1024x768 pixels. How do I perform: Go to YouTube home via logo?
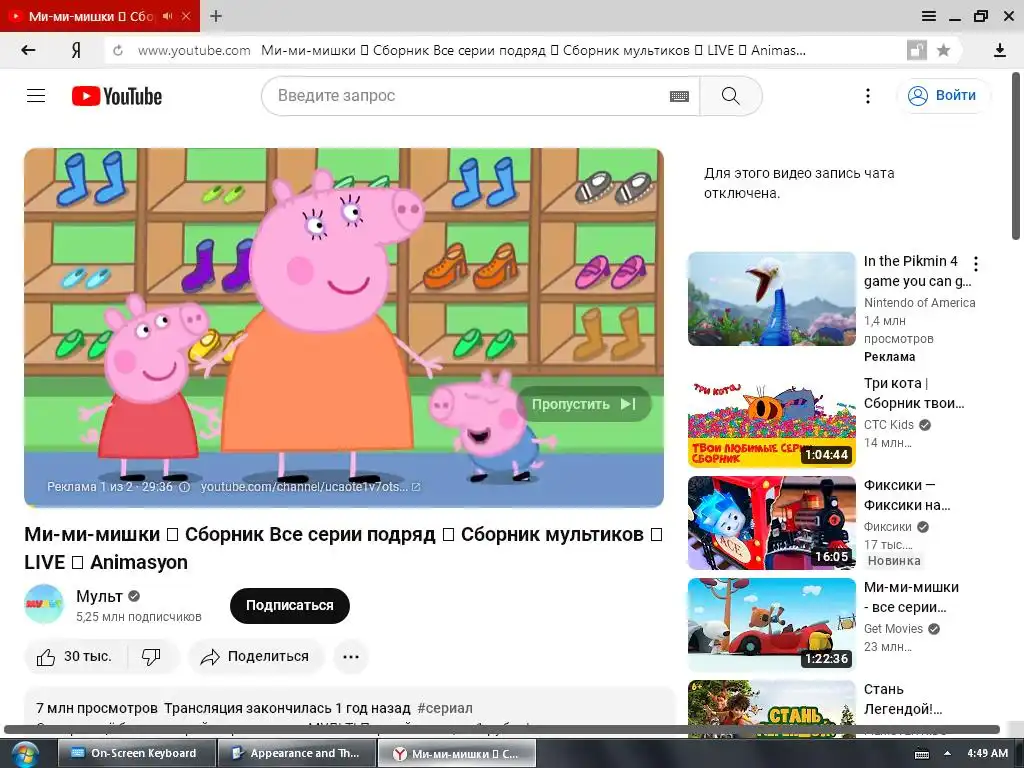(117, 96)
